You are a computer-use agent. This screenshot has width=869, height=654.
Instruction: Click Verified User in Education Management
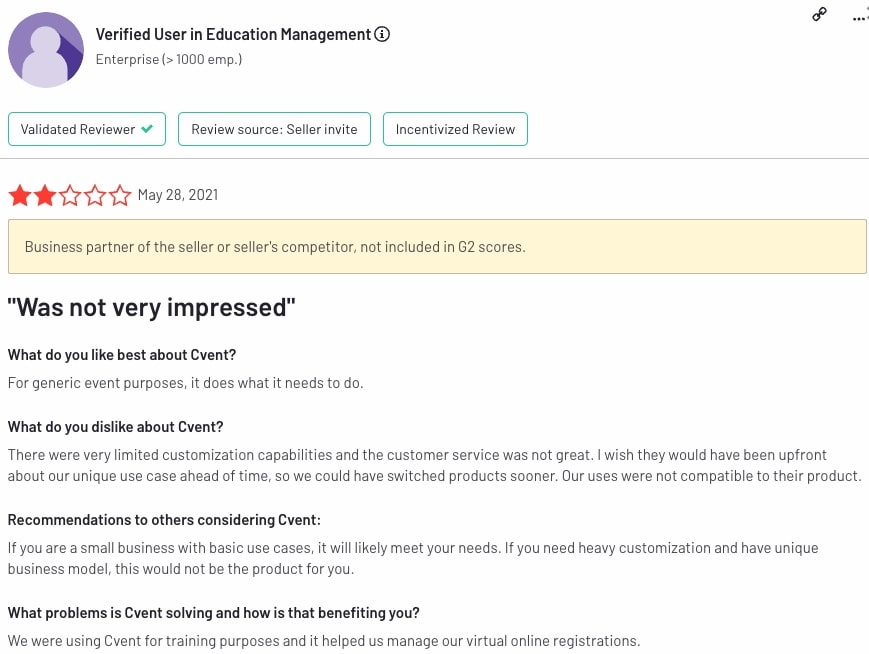point(232,34)
